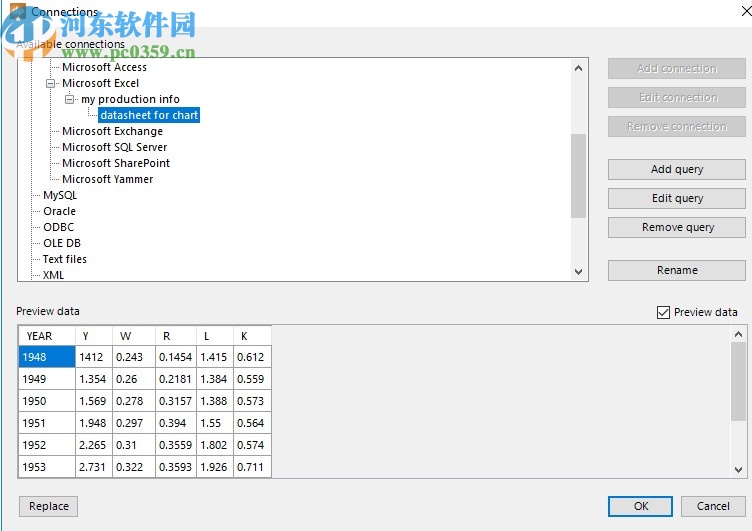This screenshot has height=531, width=752.
Task: Select the 1952 year cell
Action: [47, 445]
